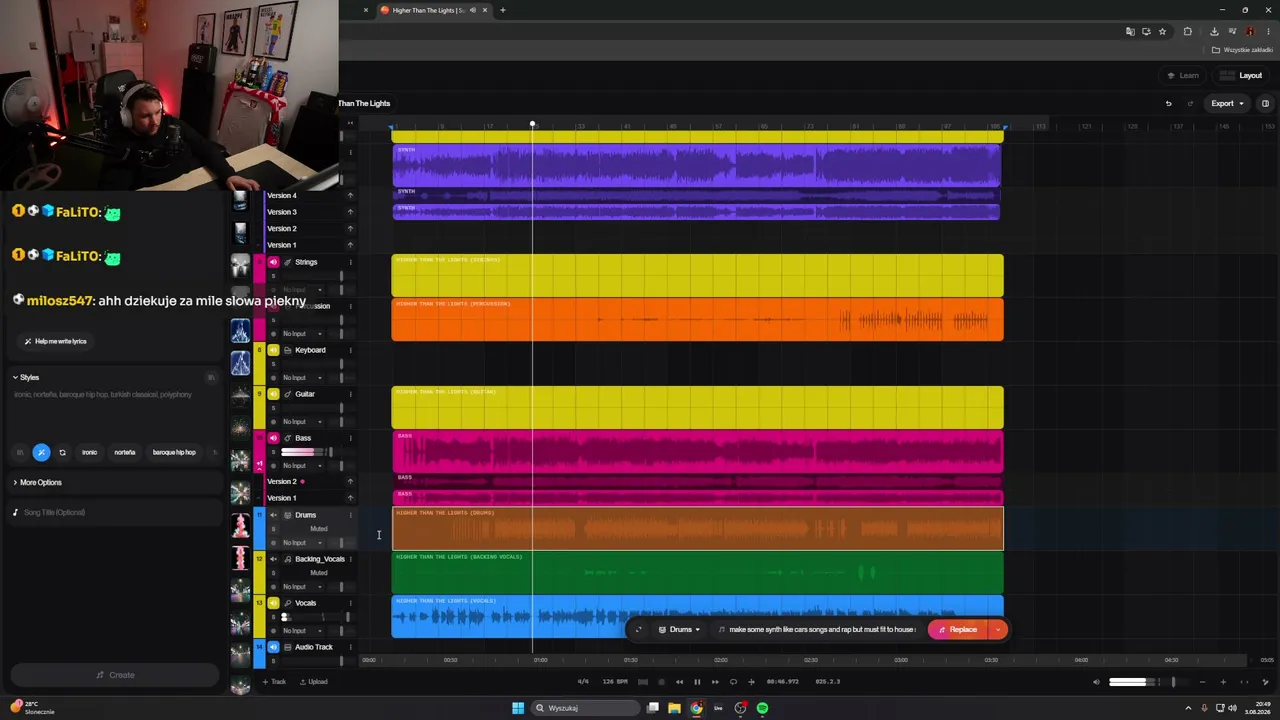Image resolution: width=1280 pixels, height=720 pixels.
Task: Undo the last action
Action: pyautogui.click(x=1168, y=103)
